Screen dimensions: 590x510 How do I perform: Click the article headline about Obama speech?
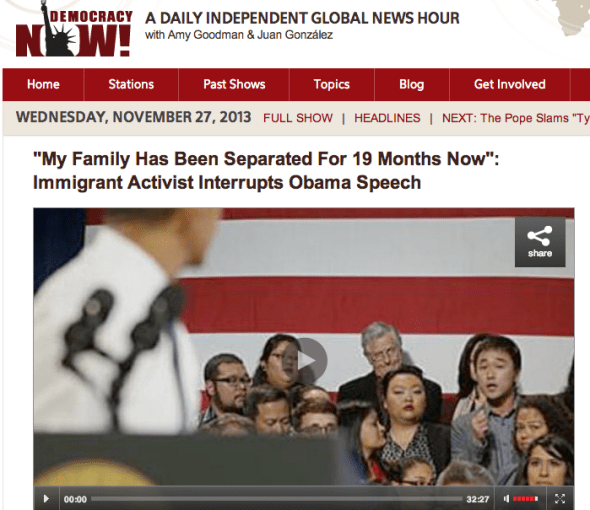pyautogui.click(x=266, y=171)
